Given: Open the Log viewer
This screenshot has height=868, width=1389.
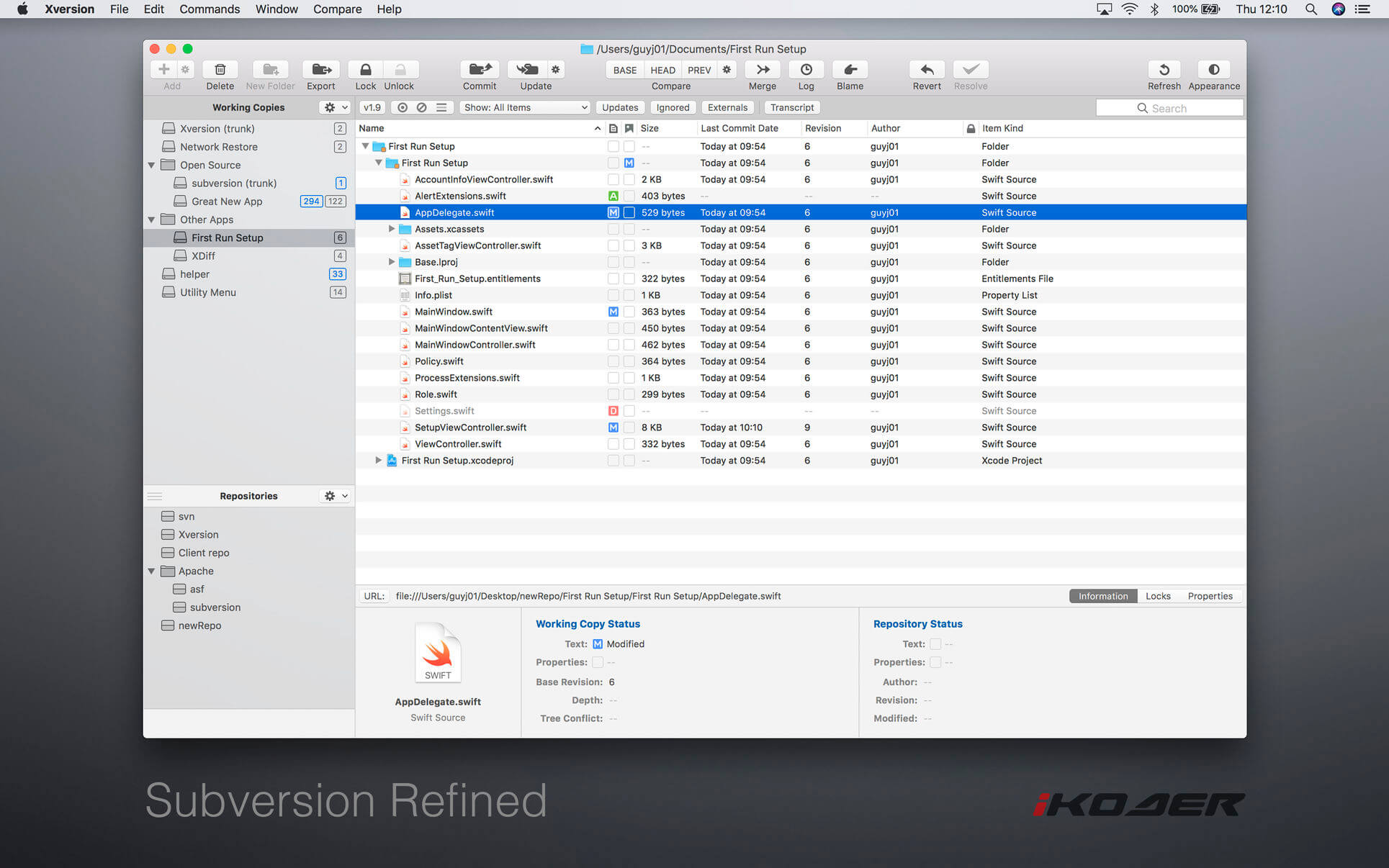Looking at the screenshot, I should coord(806,70).
